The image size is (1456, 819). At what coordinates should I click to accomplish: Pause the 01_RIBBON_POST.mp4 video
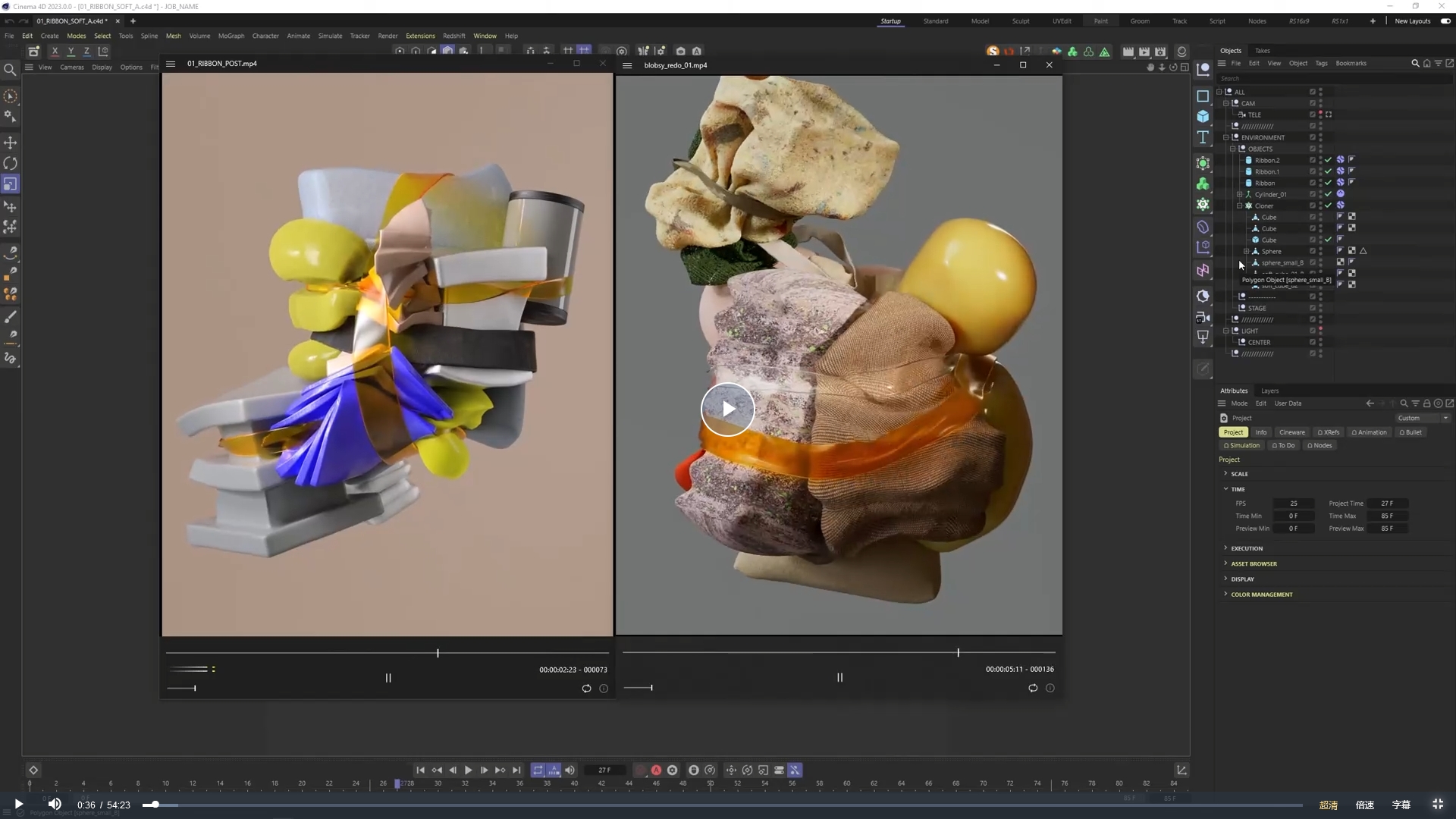pyautogui.click(x=388, y=678)
